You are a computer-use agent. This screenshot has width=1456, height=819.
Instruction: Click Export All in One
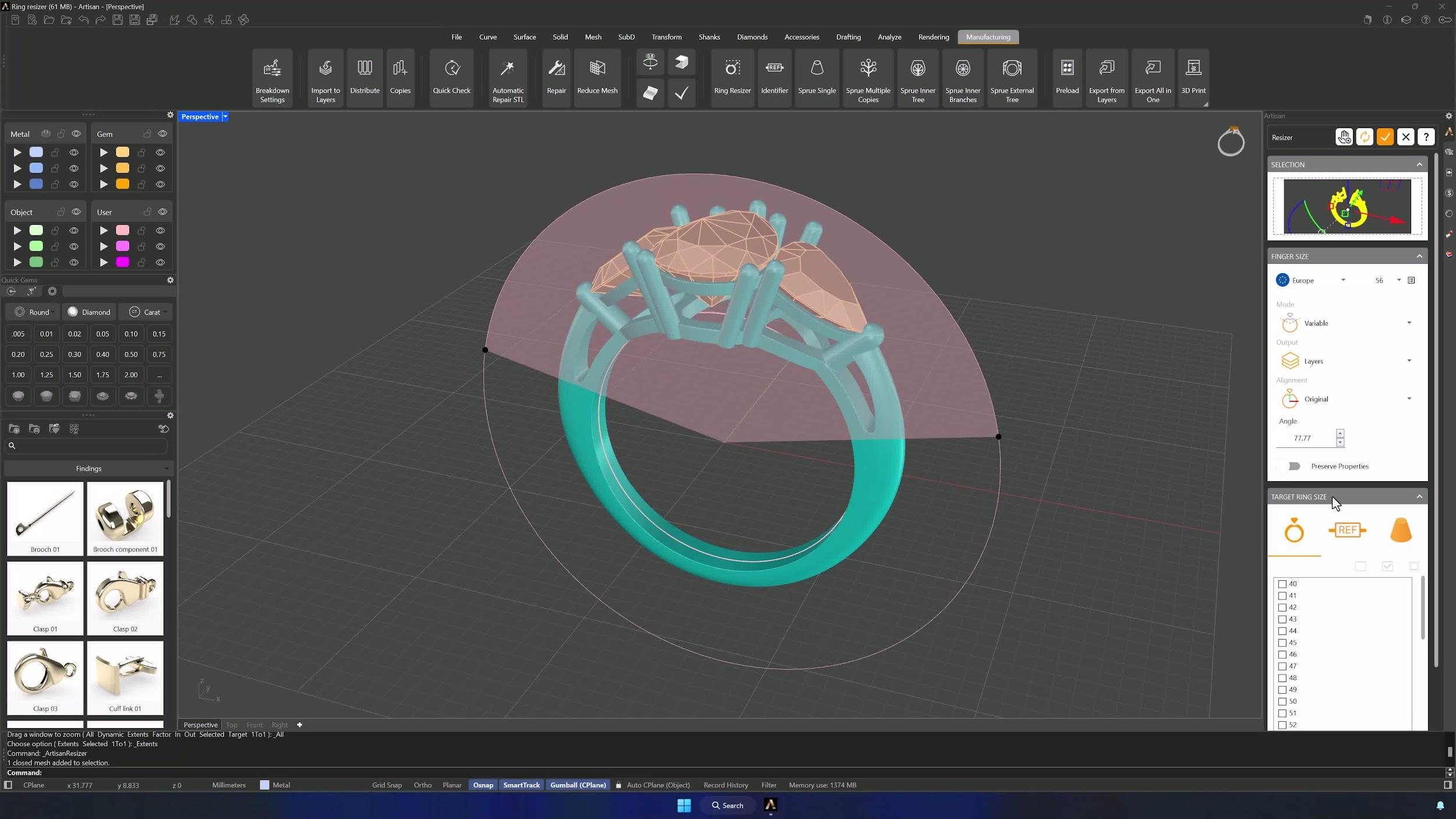click(x=1153, y=79)
